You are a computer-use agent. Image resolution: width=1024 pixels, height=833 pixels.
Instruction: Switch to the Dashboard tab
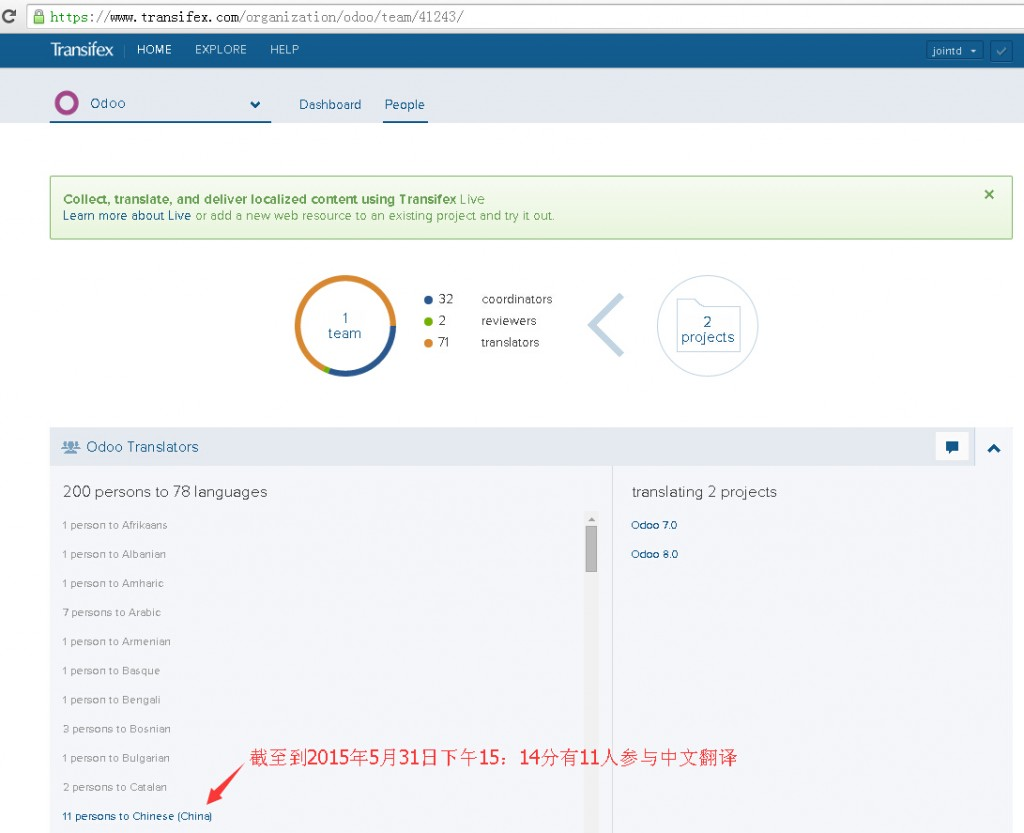point(330,104)
